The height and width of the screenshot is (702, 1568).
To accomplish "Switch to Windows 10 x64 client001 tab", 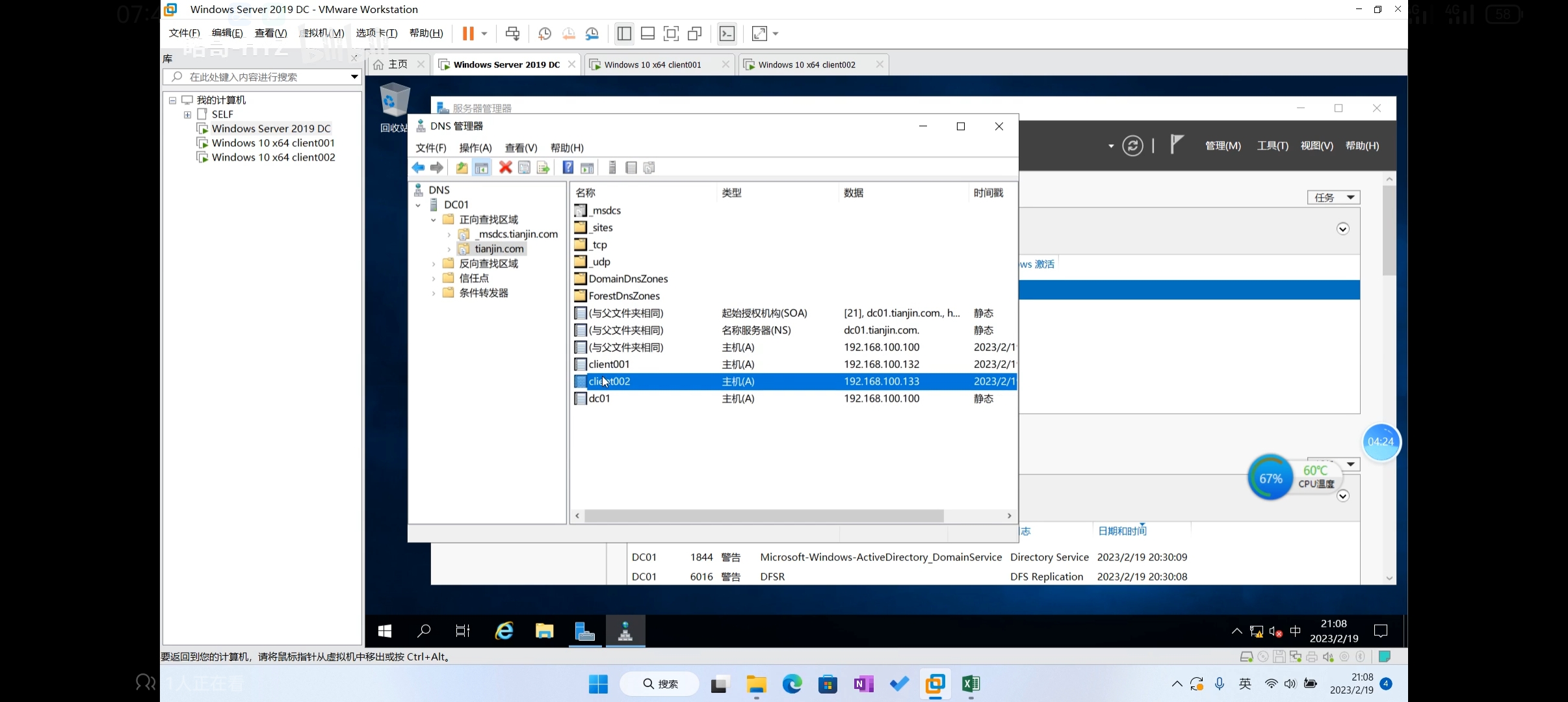I will 653,64.
